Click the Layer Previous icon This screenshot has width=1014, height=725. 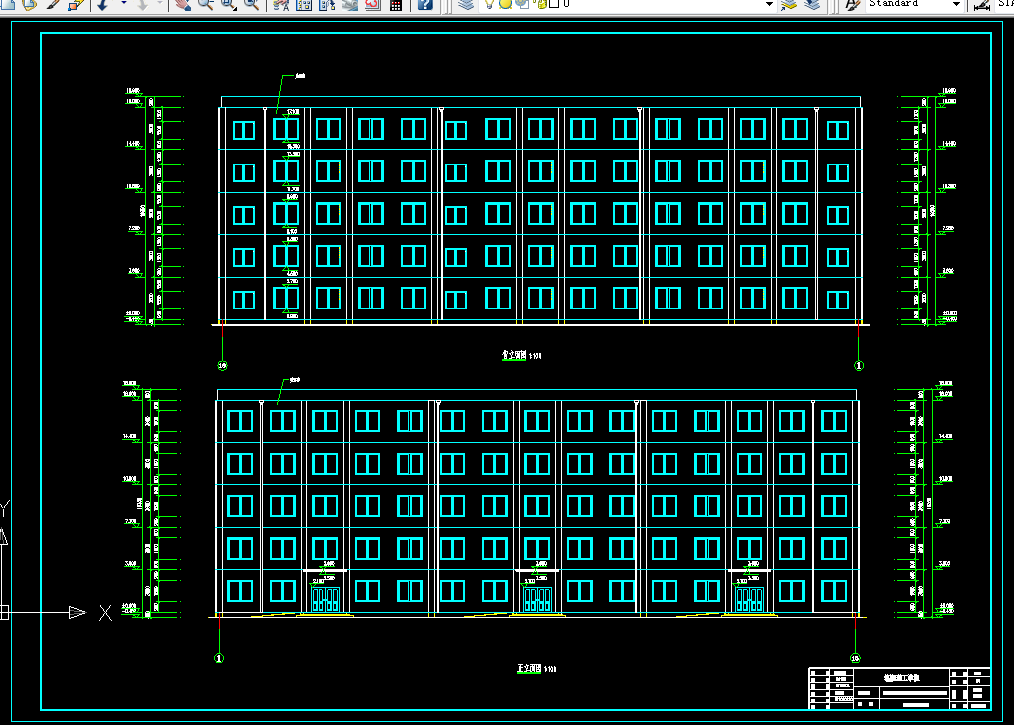point(812,5)
